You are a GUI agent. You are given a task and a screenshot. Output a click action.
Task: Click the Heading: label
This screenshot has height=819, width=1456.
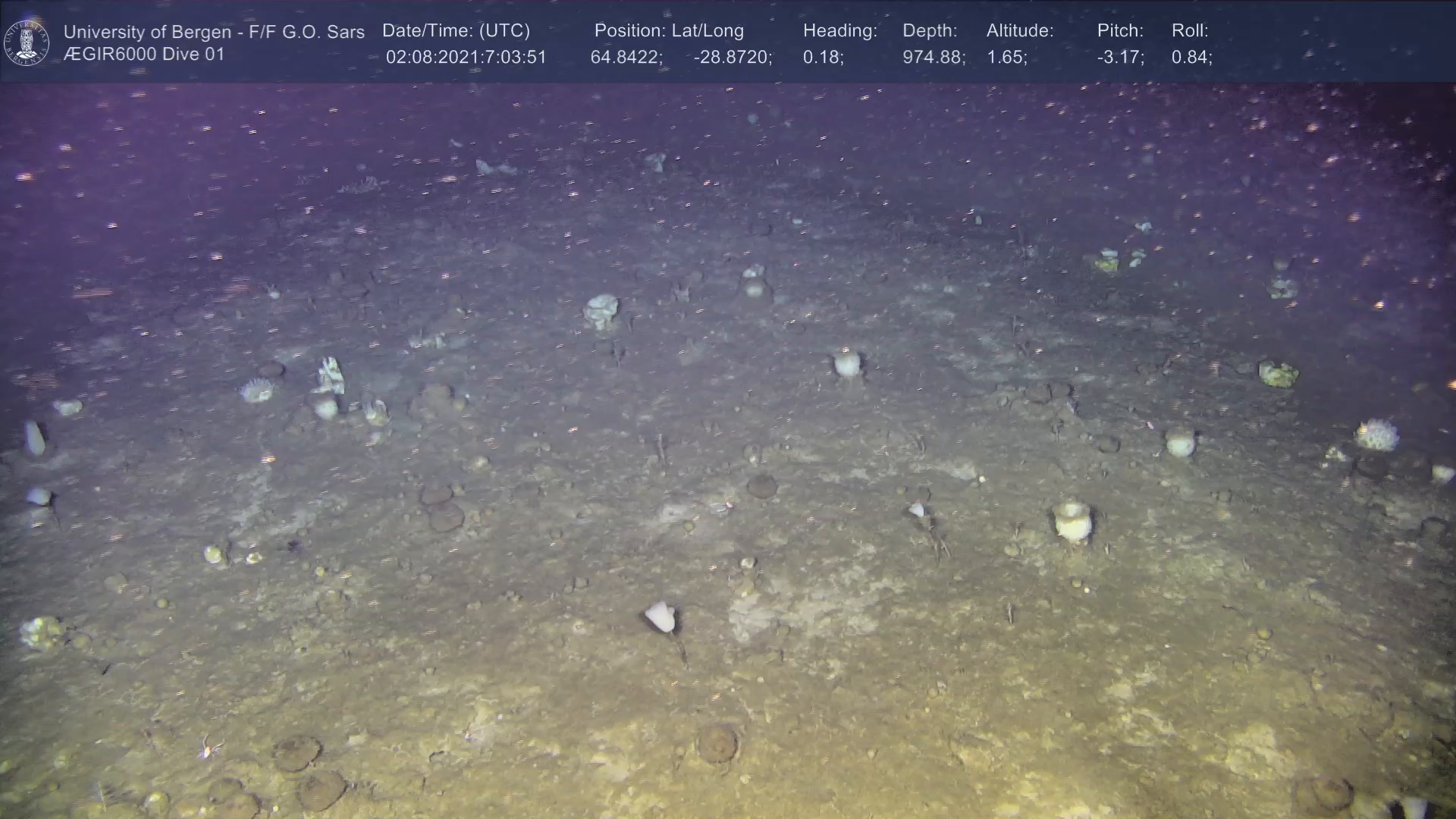[839, 30]
